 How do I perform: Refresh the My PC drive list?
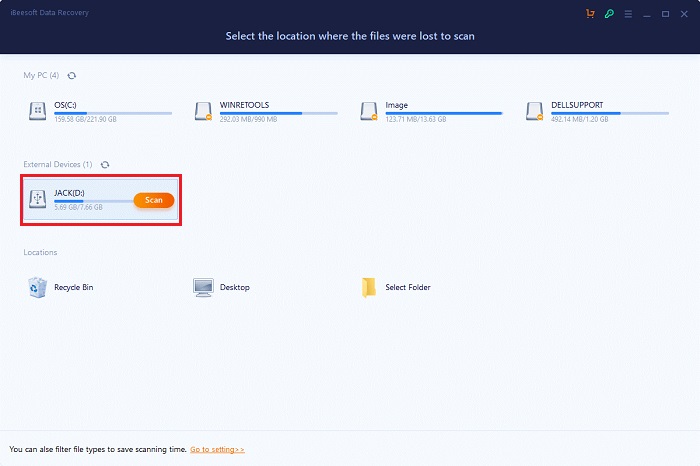[71, 75]
